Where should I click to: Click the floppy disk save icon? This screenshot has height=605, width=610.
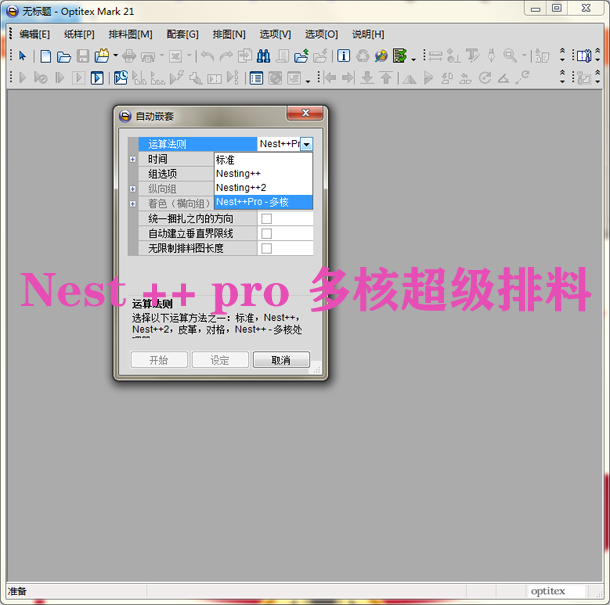(x=83, y=56)
